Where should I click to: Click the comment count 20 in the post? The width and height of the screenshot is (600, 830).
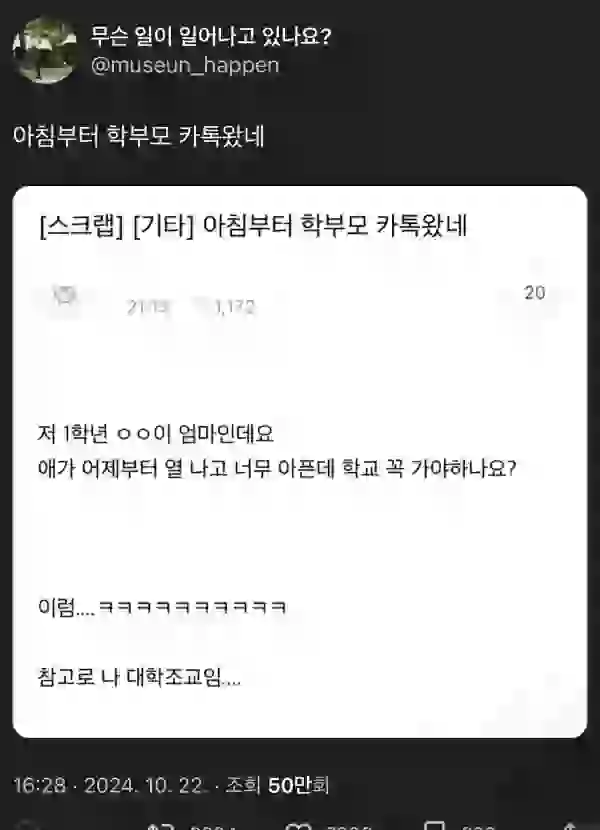pyautogui.click(x=534, y=293)
